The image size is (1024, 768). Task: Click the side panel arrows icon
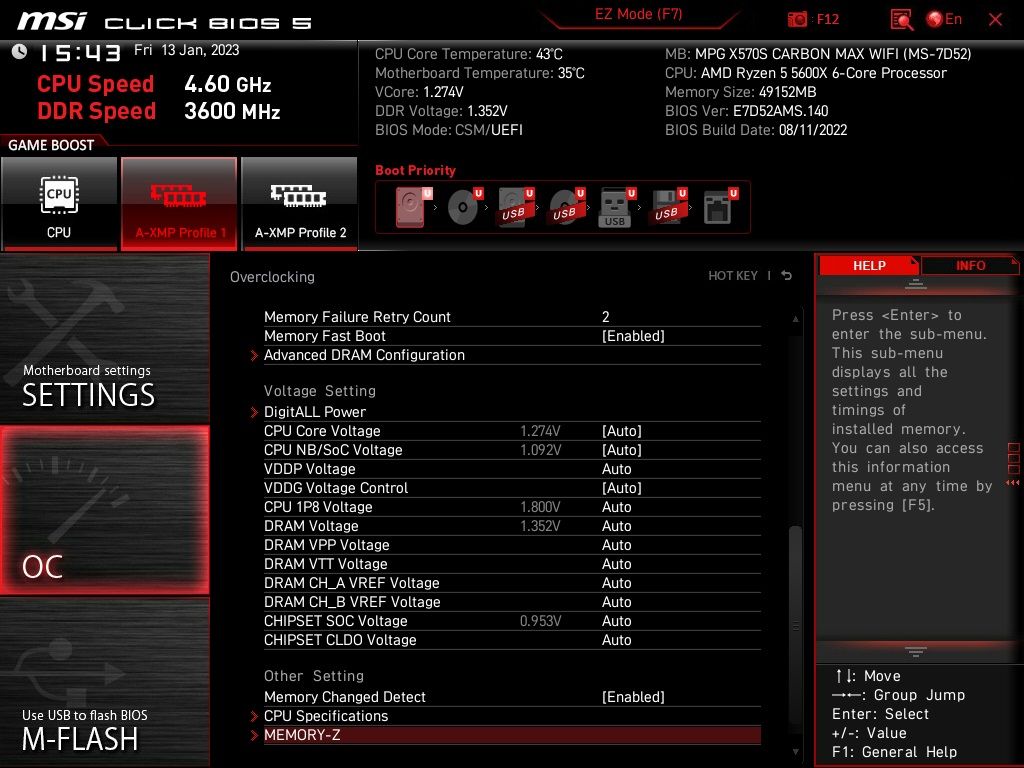click(x=1013, y=483)
